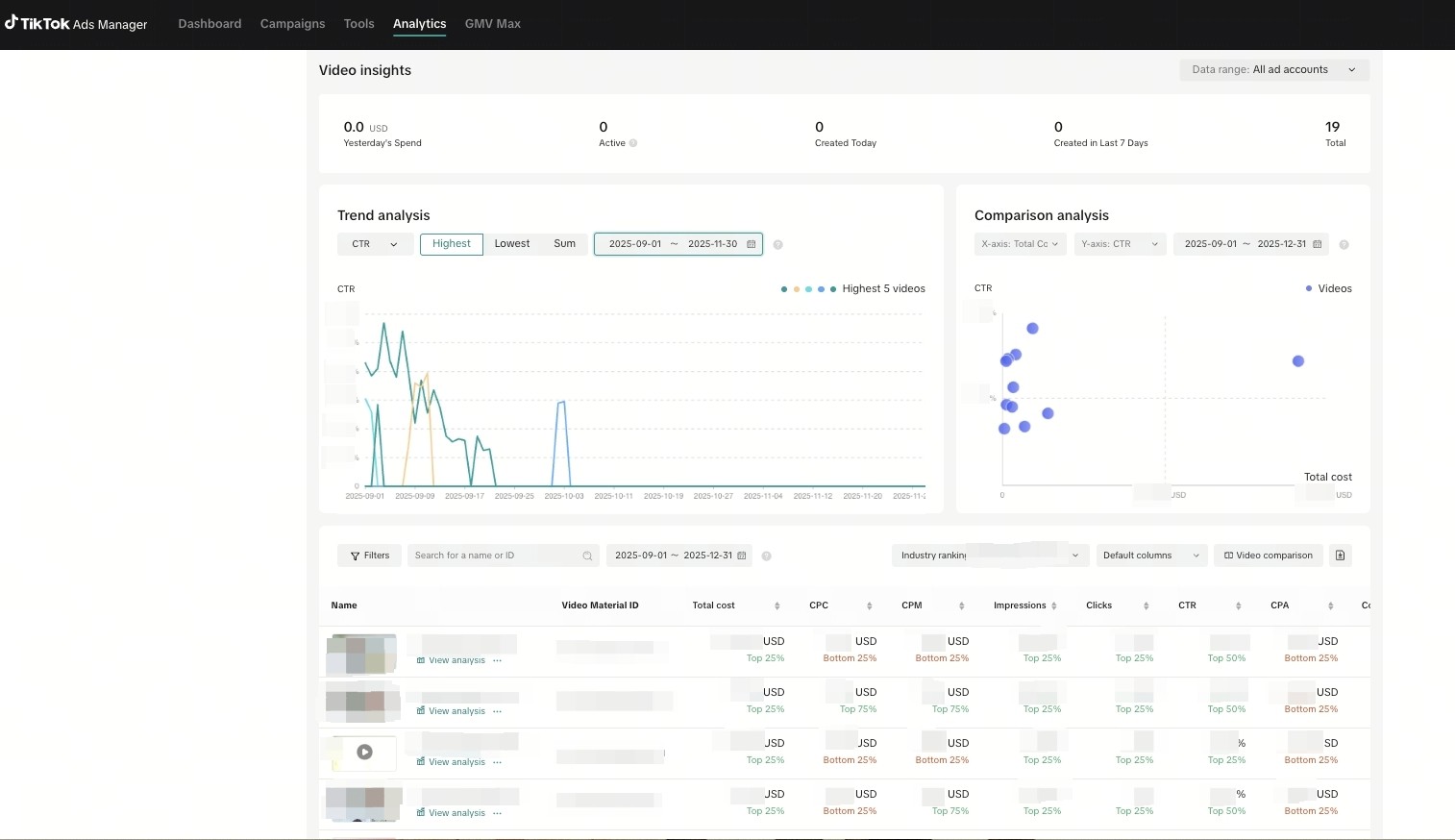Click the Default columns selector
1455x840 pixels.
(x=1150, y=556)
